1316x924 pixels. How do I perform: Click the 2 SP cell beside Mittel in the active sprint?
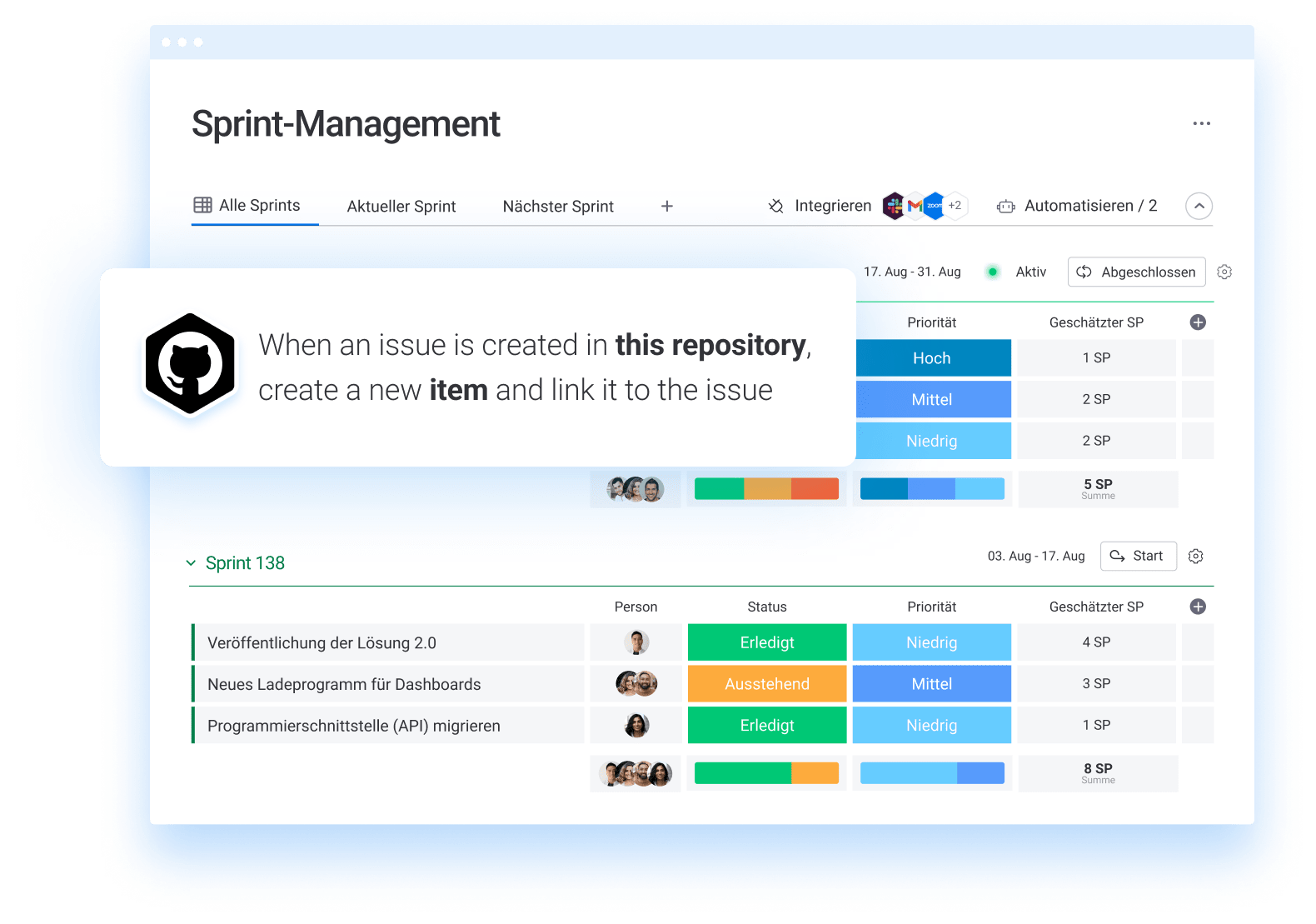[x=1096, y=399]
